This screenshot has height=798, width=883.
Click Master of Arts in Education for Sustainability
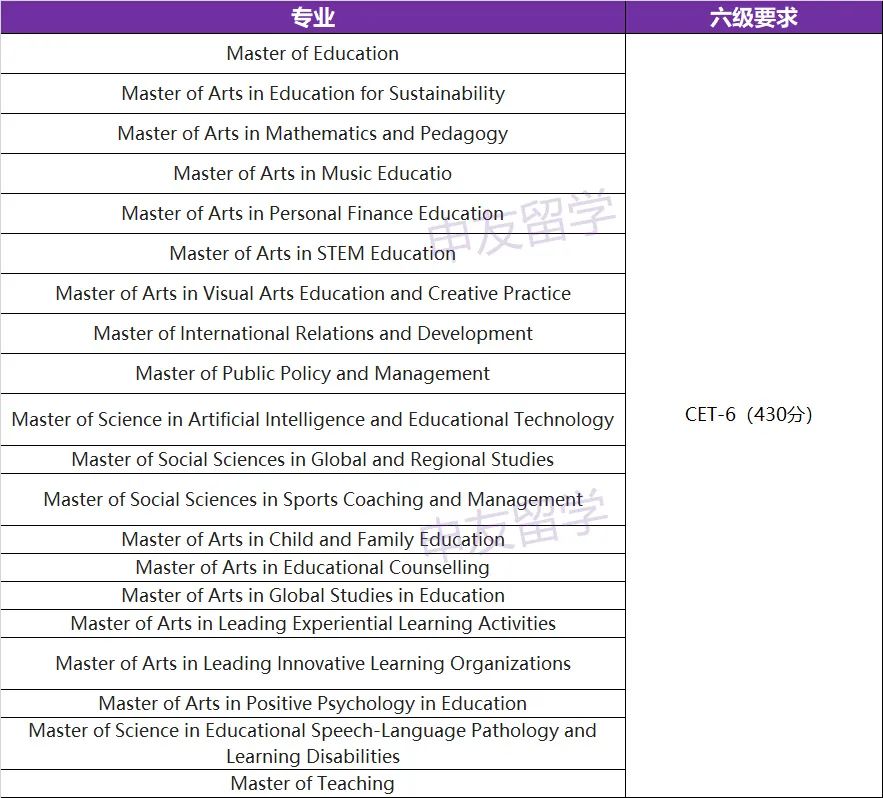tap(313, 93)
